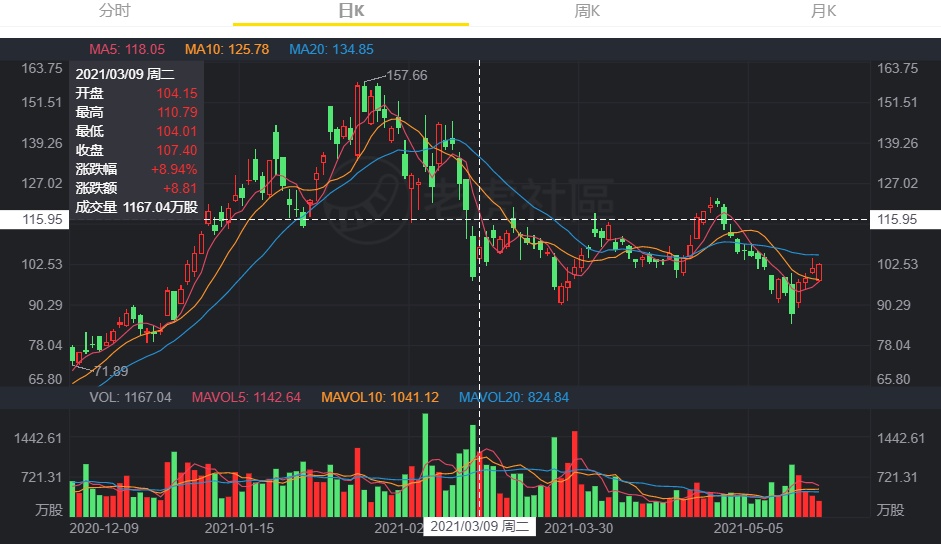Select the 日K daily candlestick tab
Image resolution: width=941 pixels, height=544 pixels.
click(x=351, y=11)
